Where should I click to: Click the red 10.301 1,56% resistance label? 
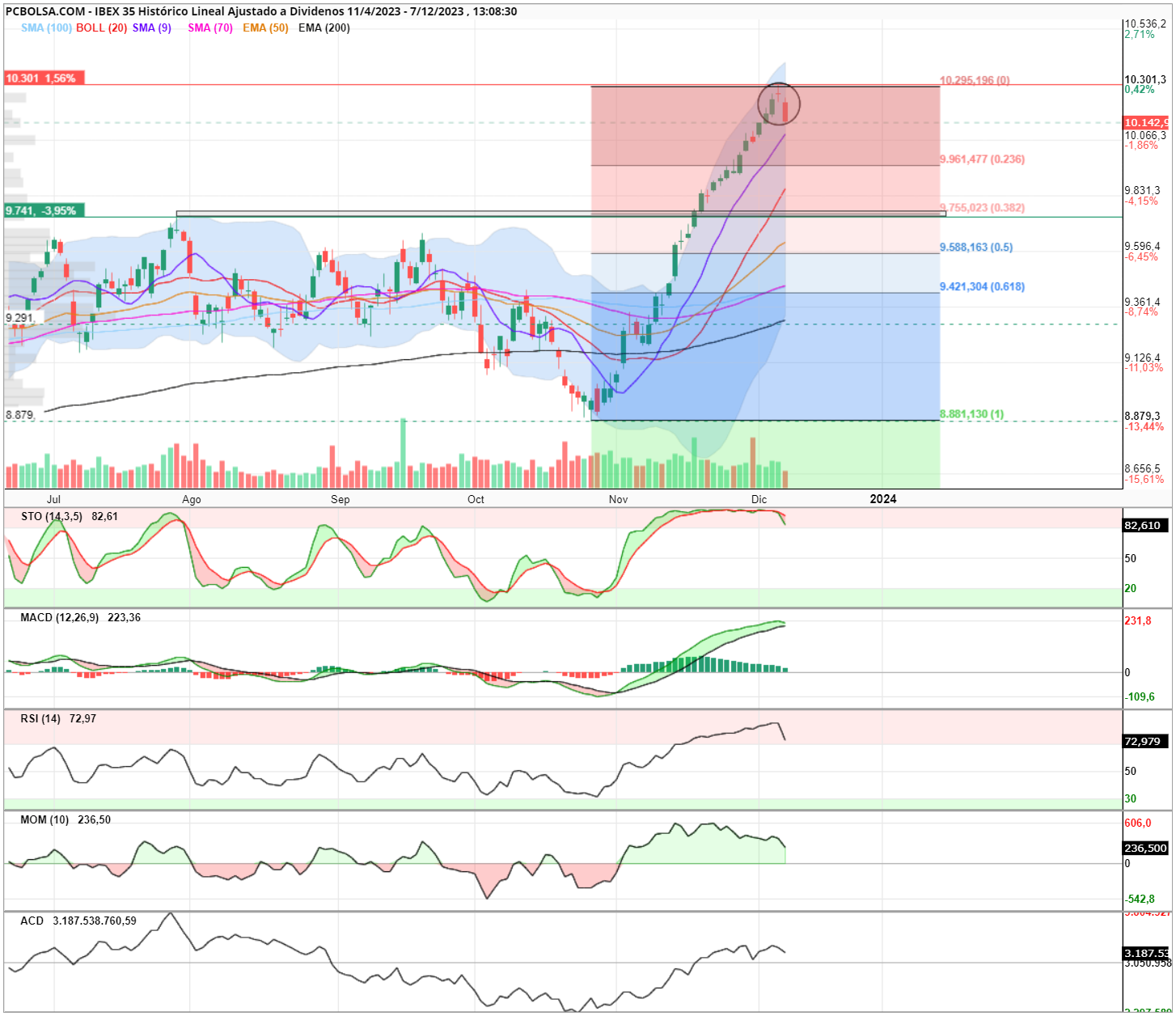[44, 78]
